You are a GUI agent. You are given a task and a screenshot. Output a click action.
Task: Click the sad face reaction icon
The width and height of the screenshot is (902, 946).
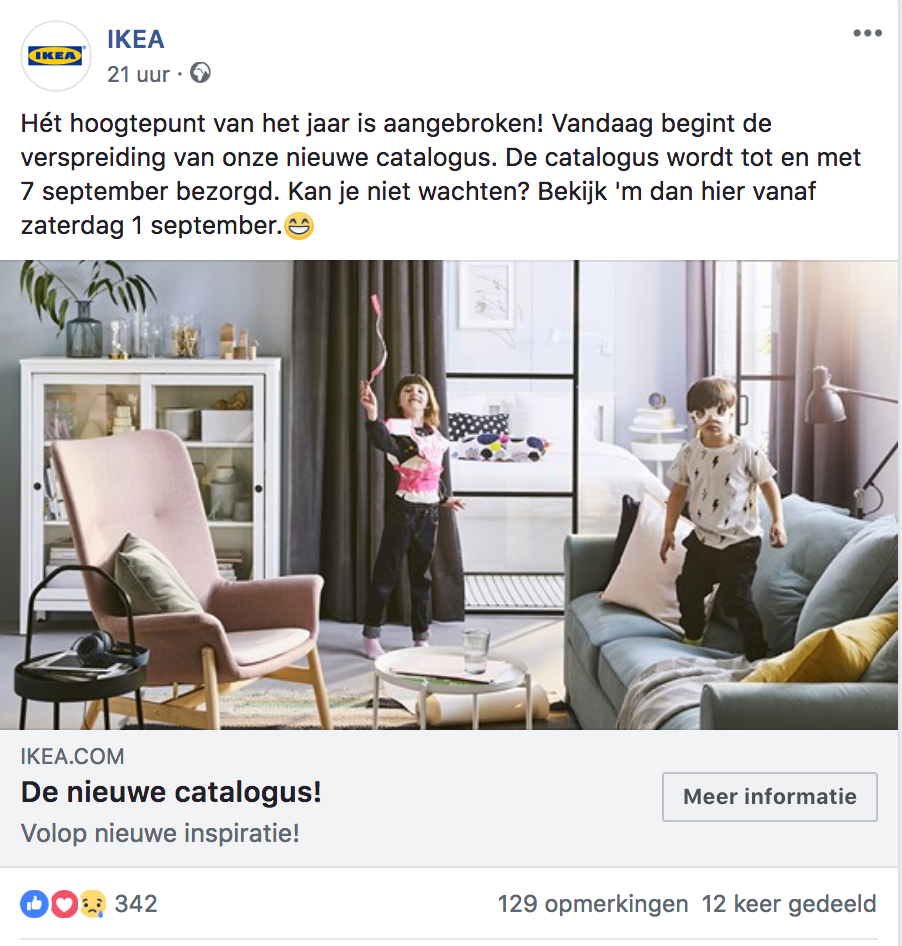point(92,904)
